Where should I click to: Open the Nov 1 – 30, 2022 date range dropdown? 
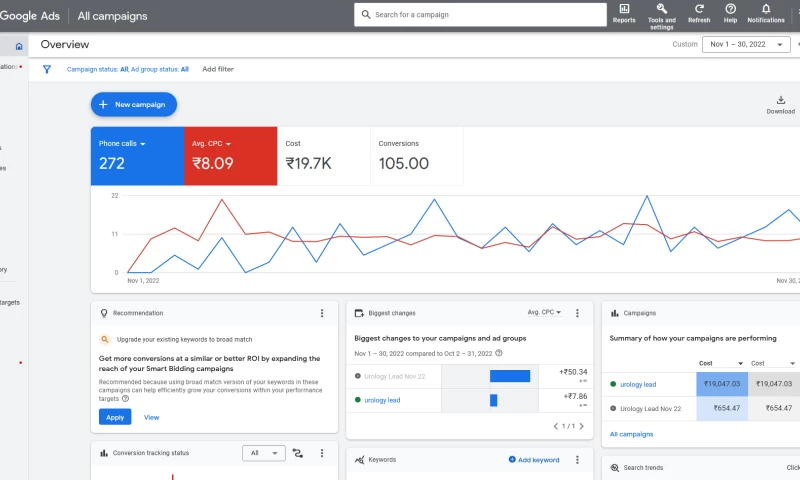coord(746,44)
